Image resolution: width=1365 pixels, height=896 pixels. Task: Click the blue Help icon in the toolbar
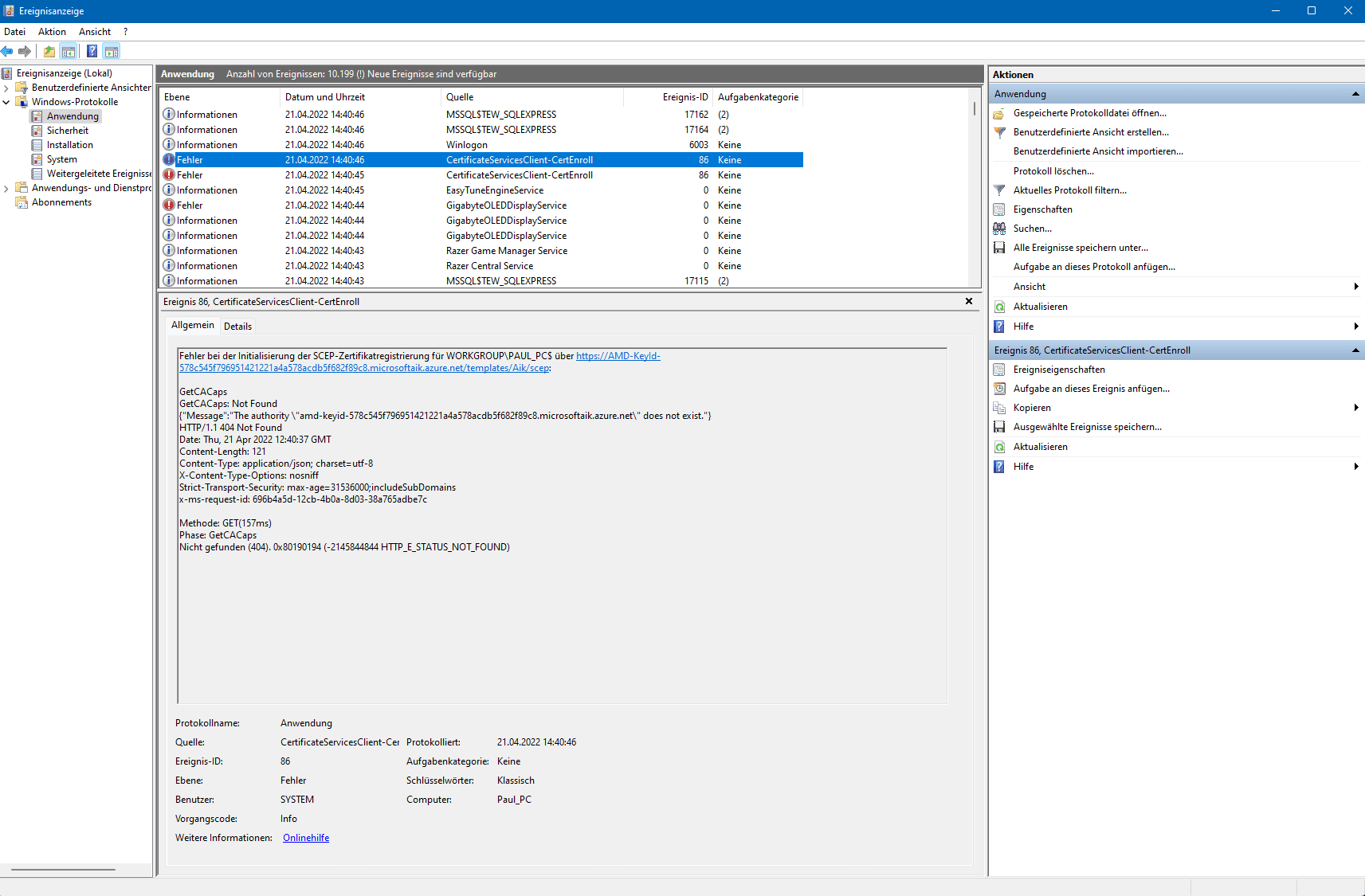coord(92,52)
